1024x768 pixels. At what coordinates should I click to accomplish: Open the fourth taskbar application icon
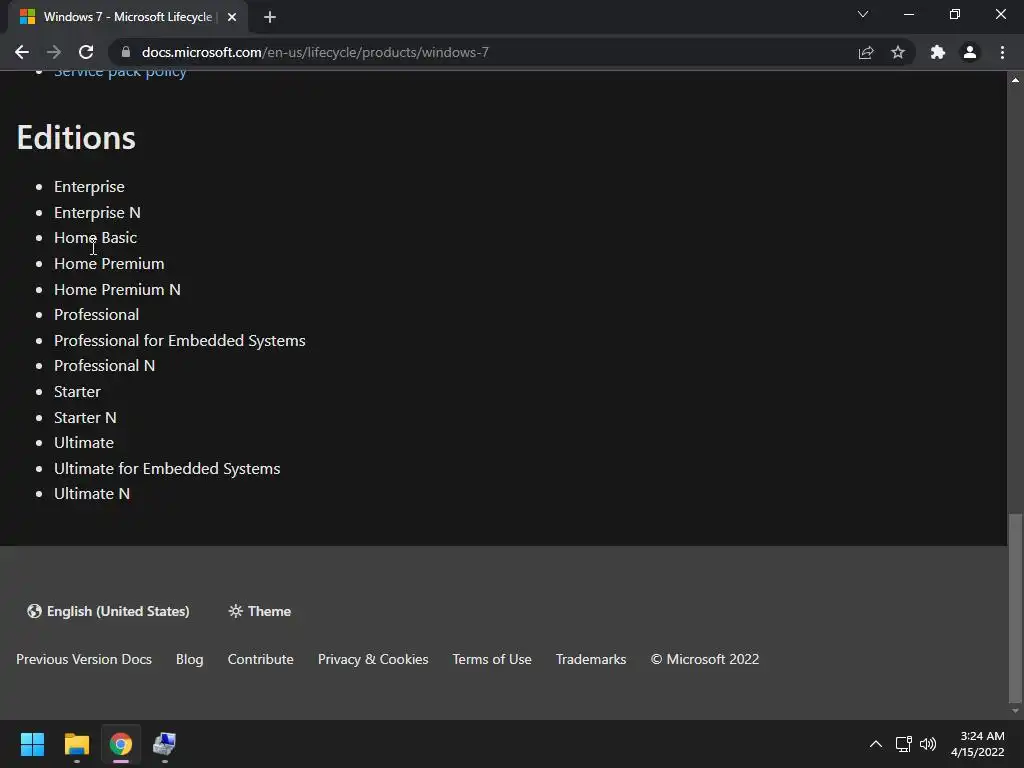click(165, 744)
